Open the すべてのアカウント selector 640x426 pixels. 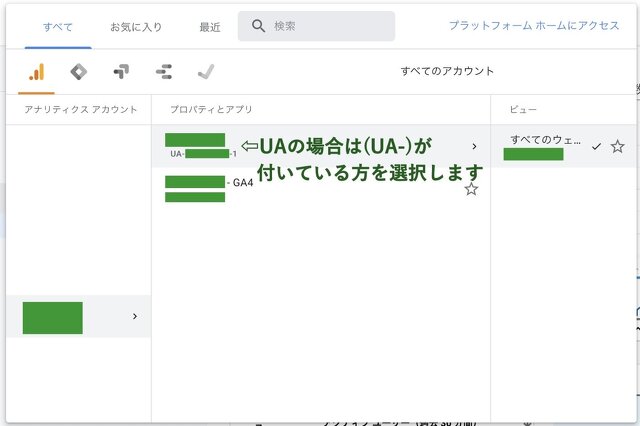point(447,72)
